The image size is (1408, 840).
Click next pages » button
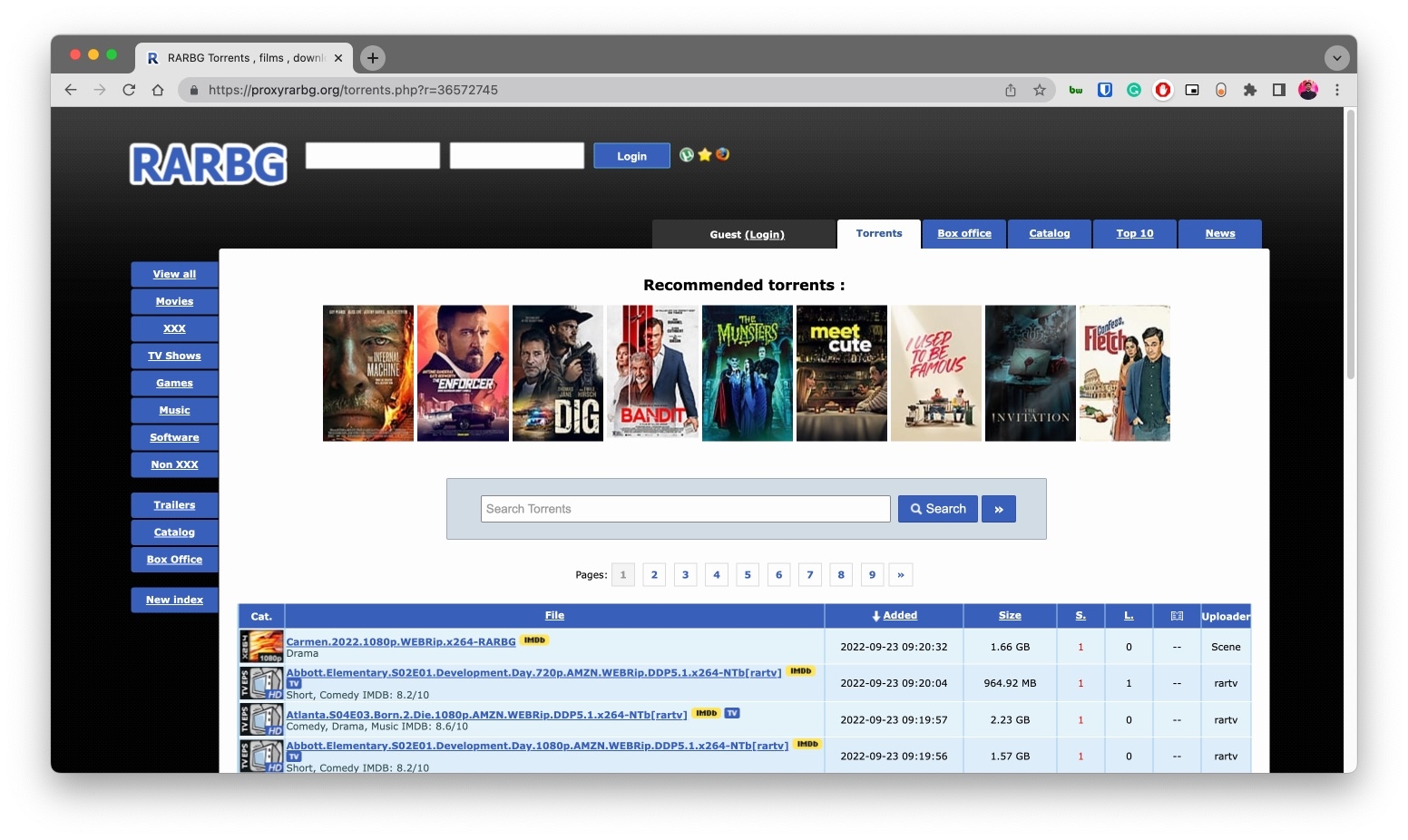coord(901,574)
